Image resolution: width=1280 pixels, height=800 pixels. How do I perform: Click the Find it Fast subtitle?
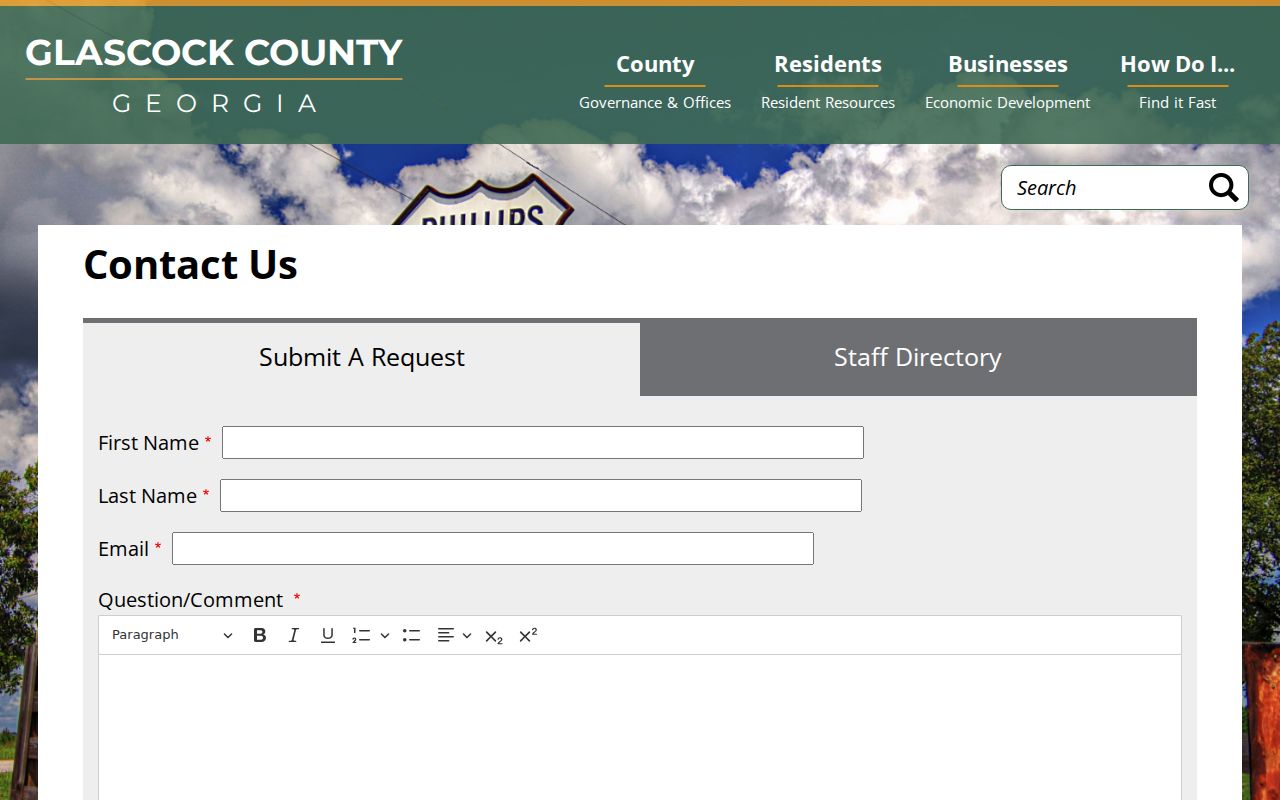click(1178, 102)
